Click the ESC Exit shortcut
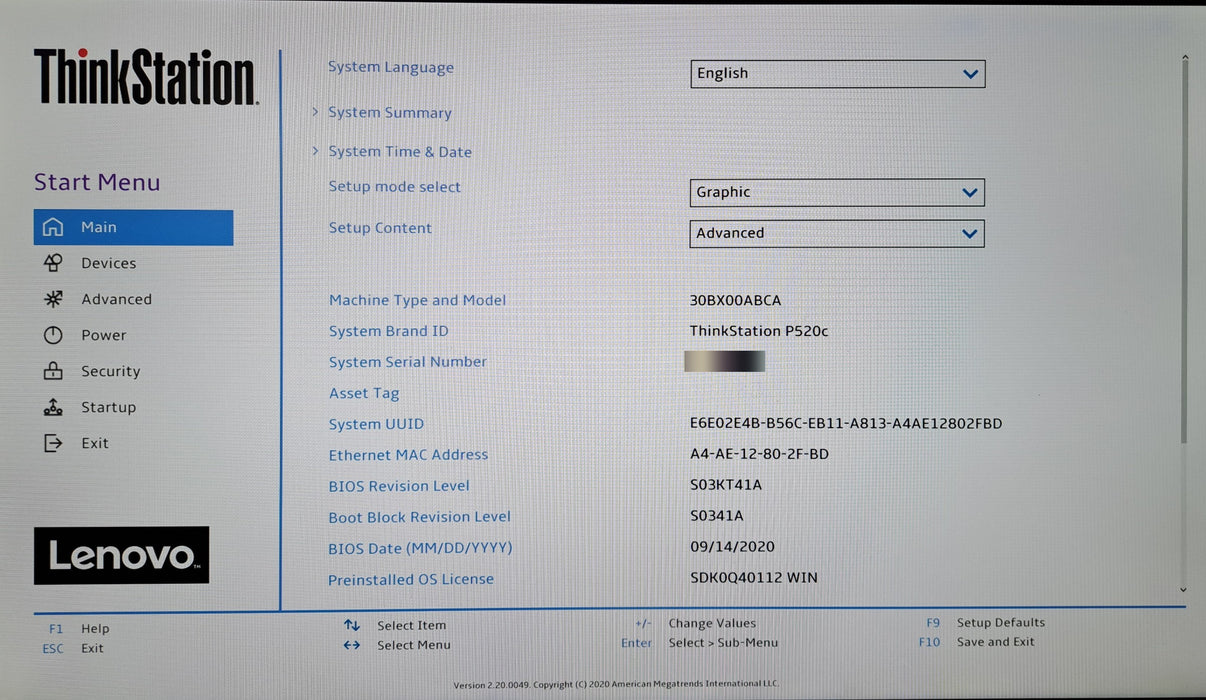Image resolution: width=1206 pixels, height=700 pixels. 73,648
